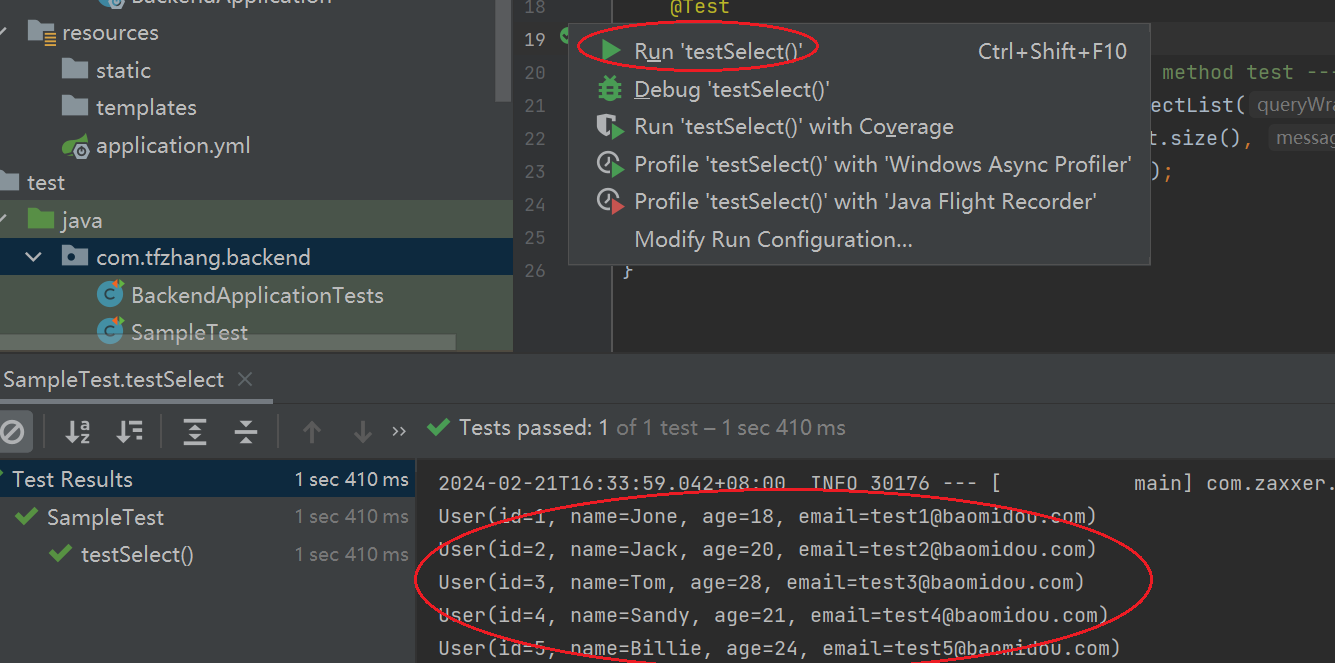Collapse the com.tfzhang.backend package chevron
This screenshot has height=663, width=1335.
34,258
